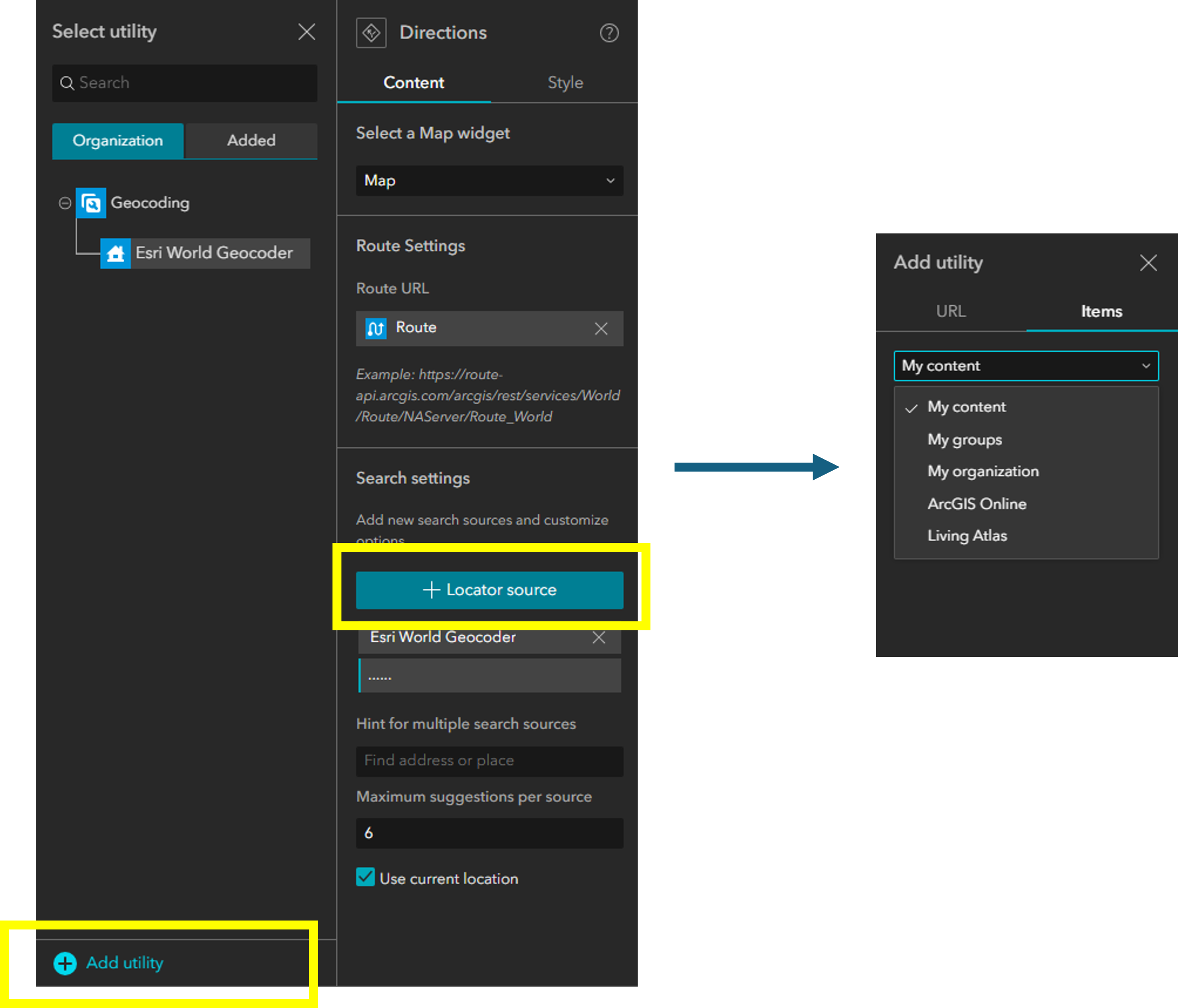Remove the Route utility
Image resolution: width=1178 pixels, height=1008 pixels.
pos(601,328)
